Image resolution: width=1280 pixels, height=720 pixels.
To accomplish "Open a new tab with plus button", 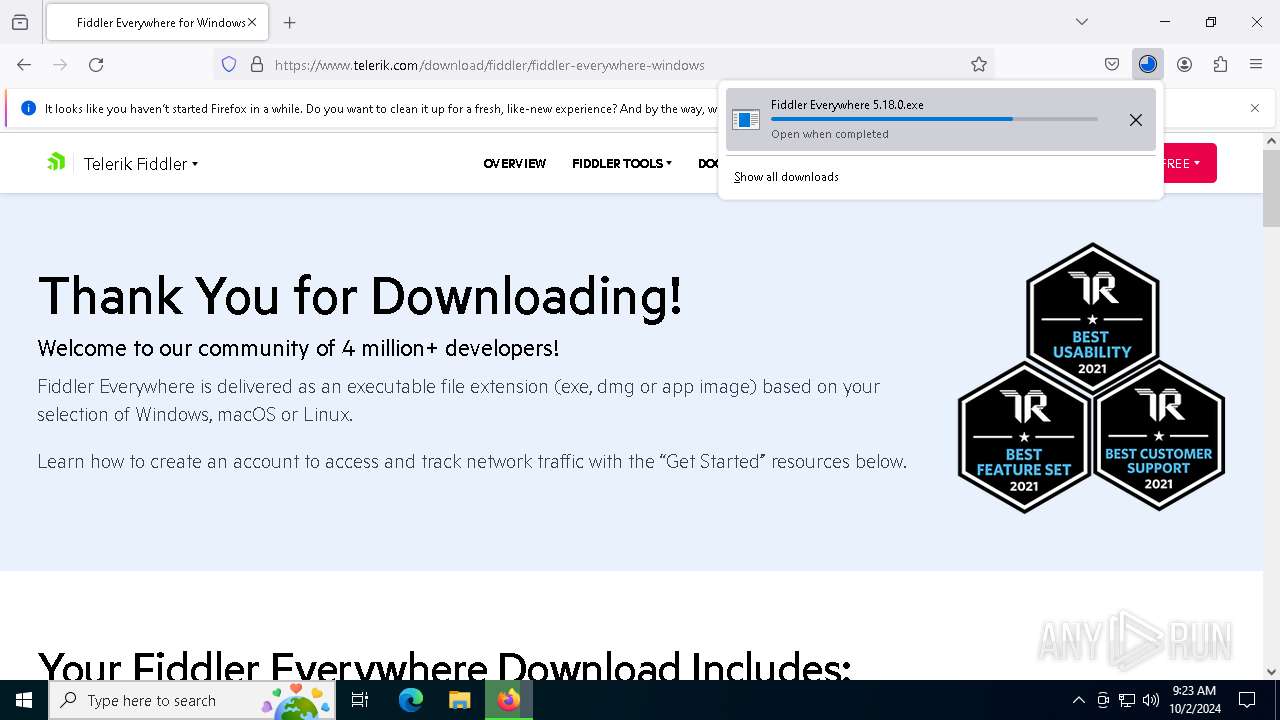I will (289, 22).
